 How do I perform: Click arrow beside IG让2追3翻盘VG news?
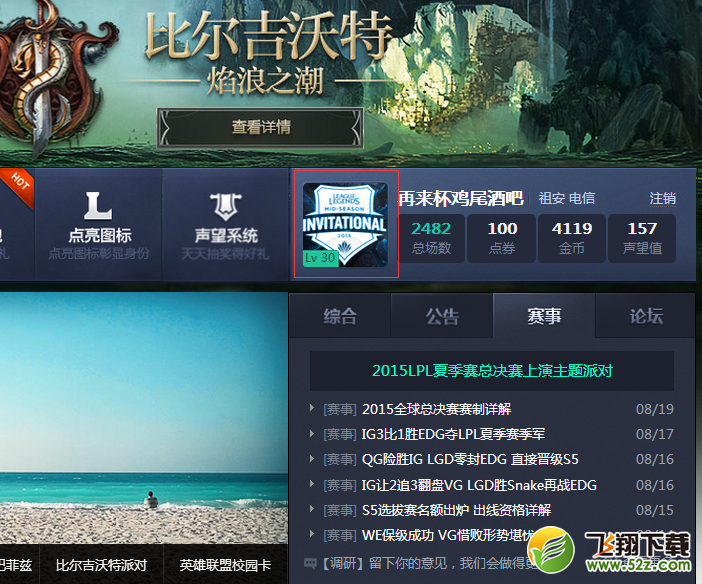click(x=312, y=483)
